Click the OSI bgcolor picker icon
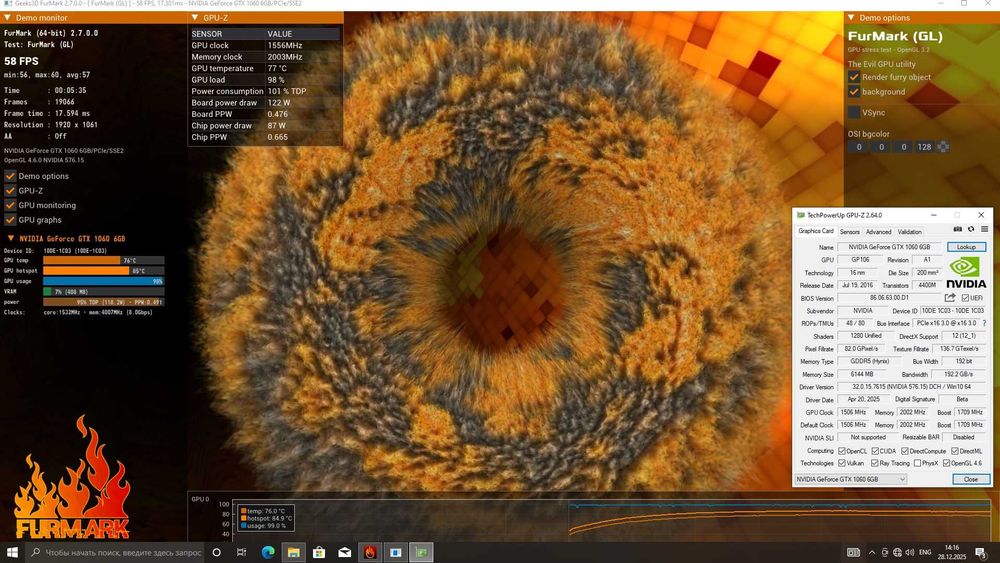Screen dimensions: 1000x563 pyautogui.click(x=943, y=147)
